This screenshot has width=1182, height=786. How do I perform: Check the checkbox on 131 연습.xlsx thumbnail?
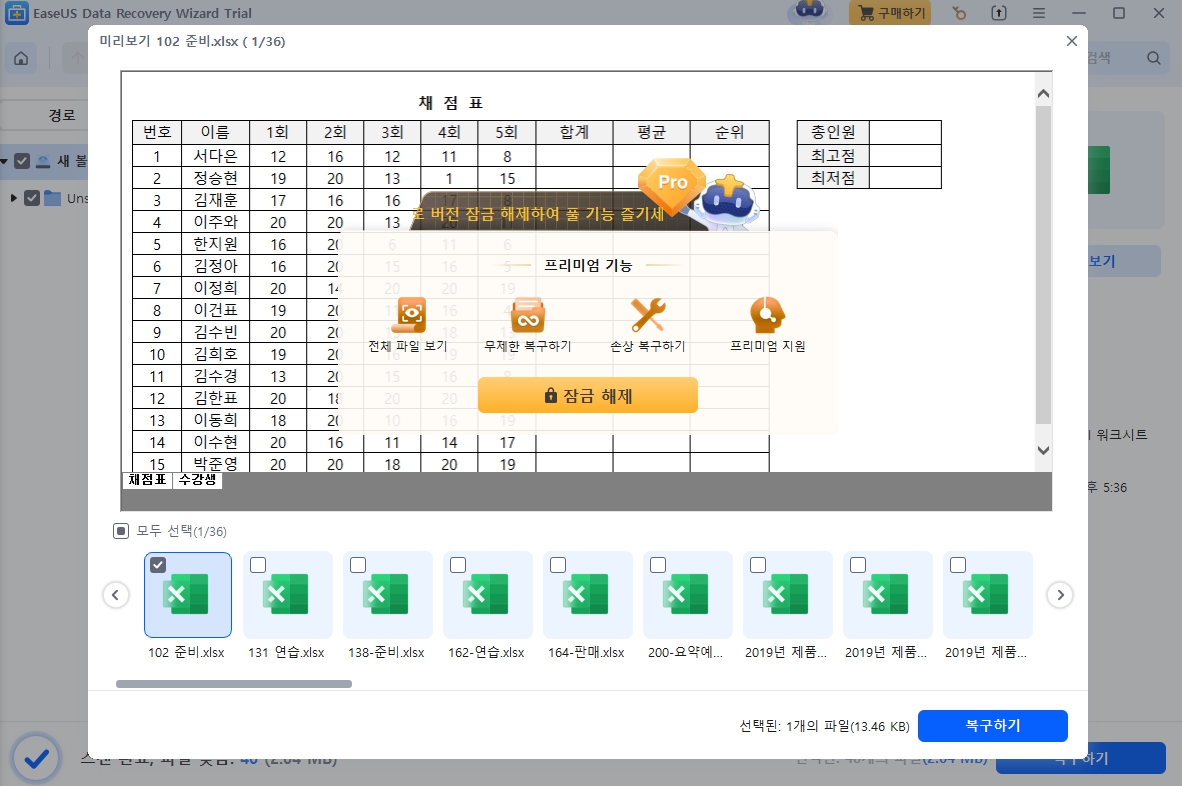point(257,565)
